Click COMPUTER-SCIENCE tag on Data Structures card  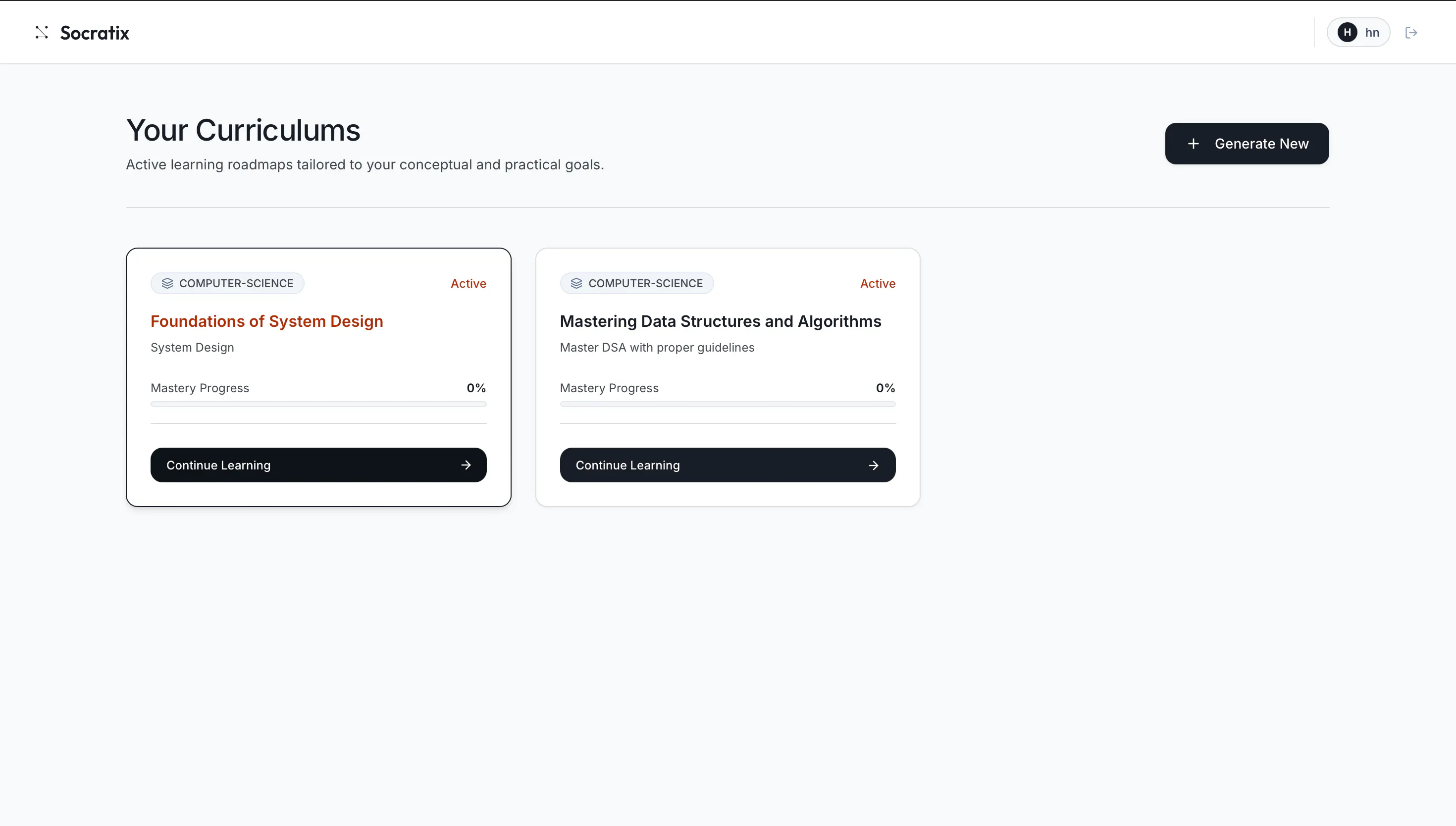636,283
